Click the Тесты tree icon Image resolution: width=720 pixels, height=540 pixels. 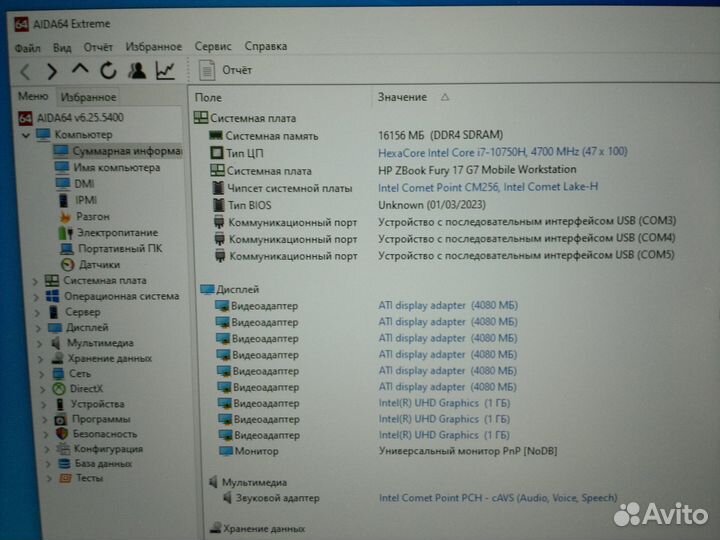pos(66,478)
